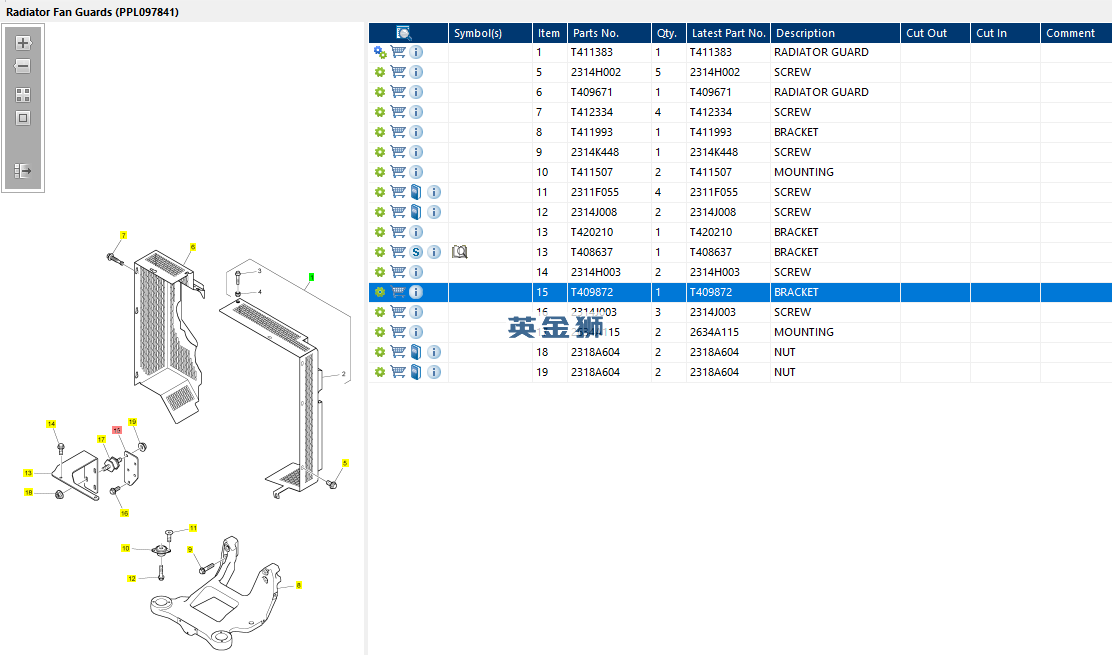This screenshot has width=1112, height=655.
Task: Click the magnifier symbol on T408637 row
Action: point(460,252)
